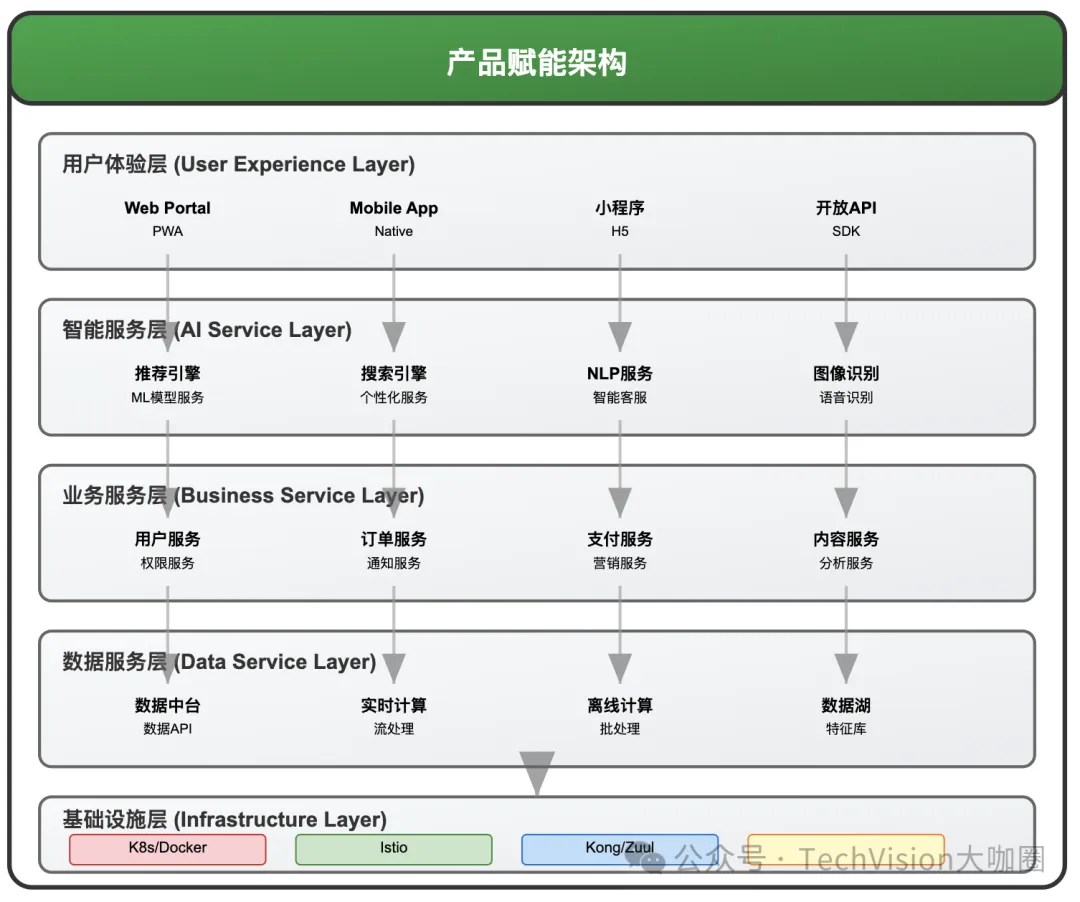Toggle the 离线计算 批处理 module
Image resolution: width=1080 pixels, height=902 pixels.
pos(619,716)
